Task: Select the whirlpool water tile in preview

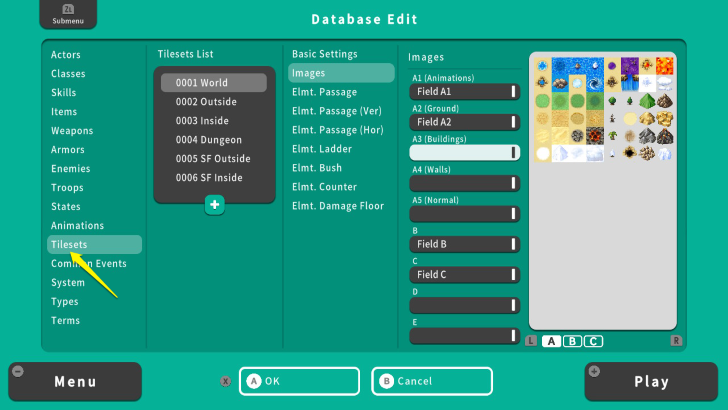Action: [x=595, y=84]
